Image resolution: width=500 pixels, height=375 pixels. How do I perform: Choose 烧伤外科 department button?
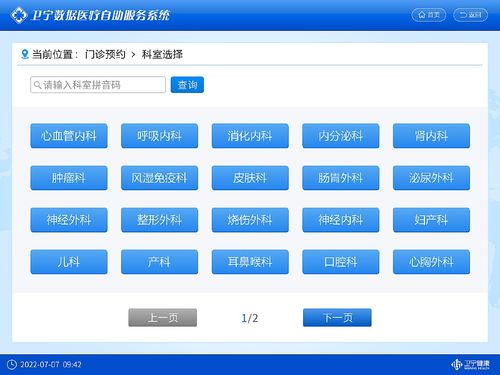250,220
